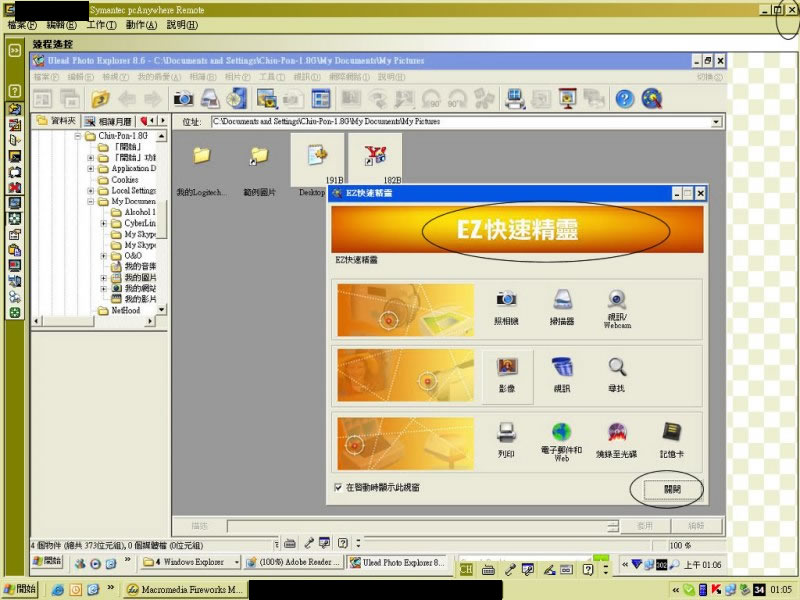
Task: Start slideshow with the projector-screen toolbar icon
Action: tap(567, 98)
